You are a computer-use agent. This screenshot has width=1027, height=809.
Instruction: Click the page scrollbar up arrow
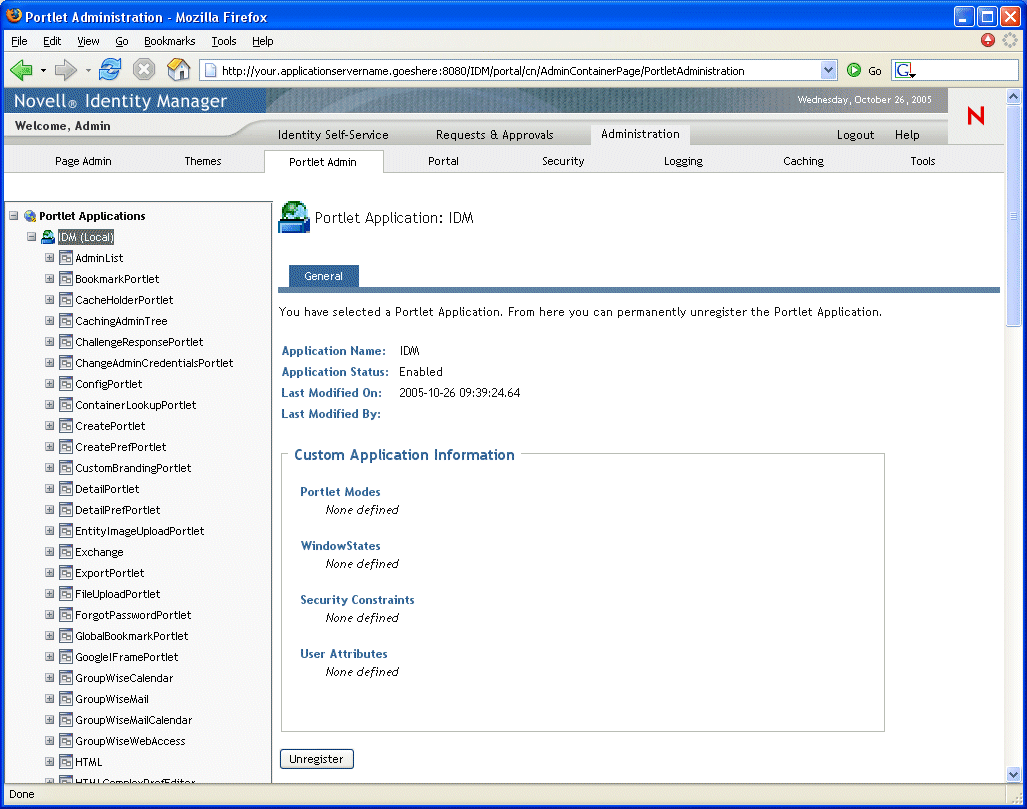[x=1013, y=96]
